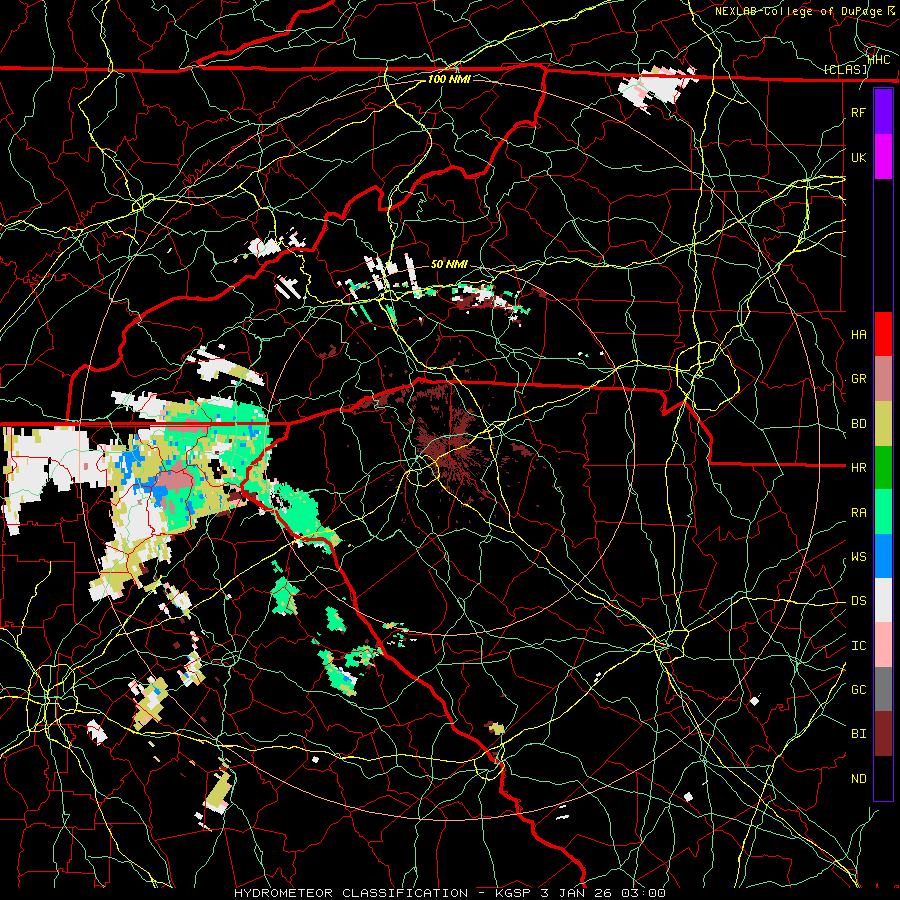Screen dimensions: 900x900
Task: Select the "RA" legend label text
Action: coord(859,513)
